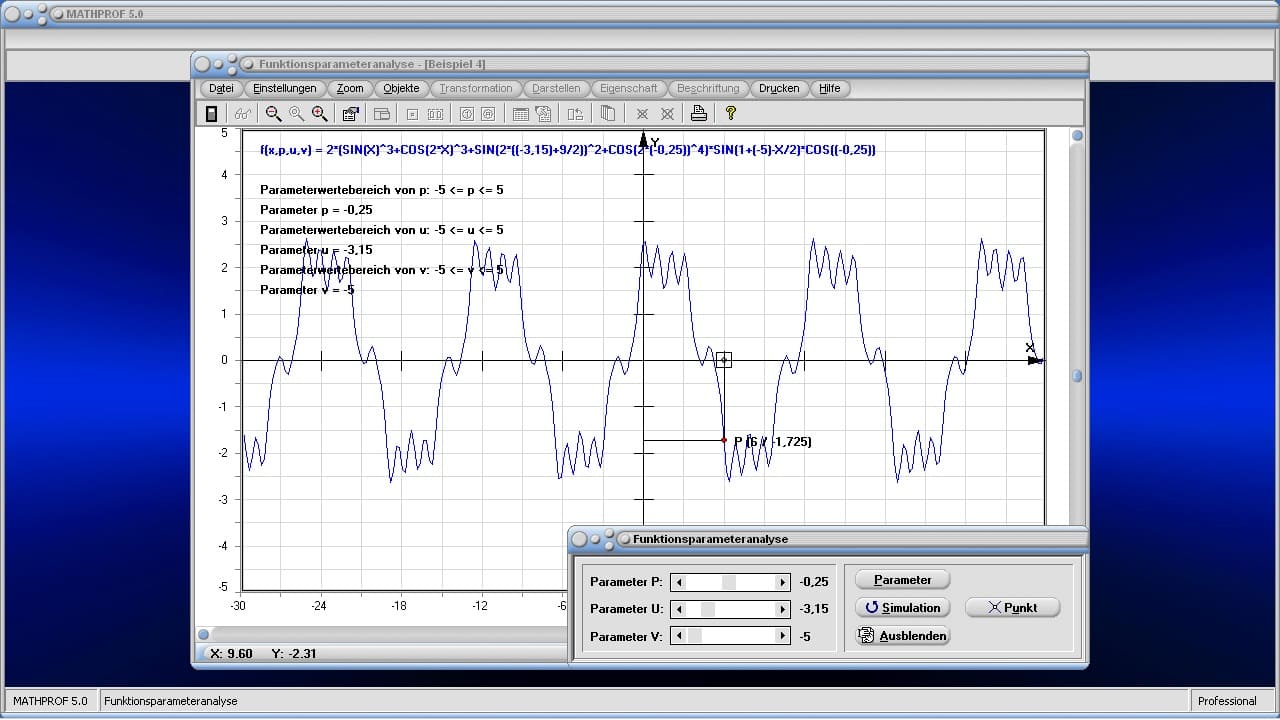Click the Punkt button
The height and width of the screenshot is (720, 1280).
1012,607
